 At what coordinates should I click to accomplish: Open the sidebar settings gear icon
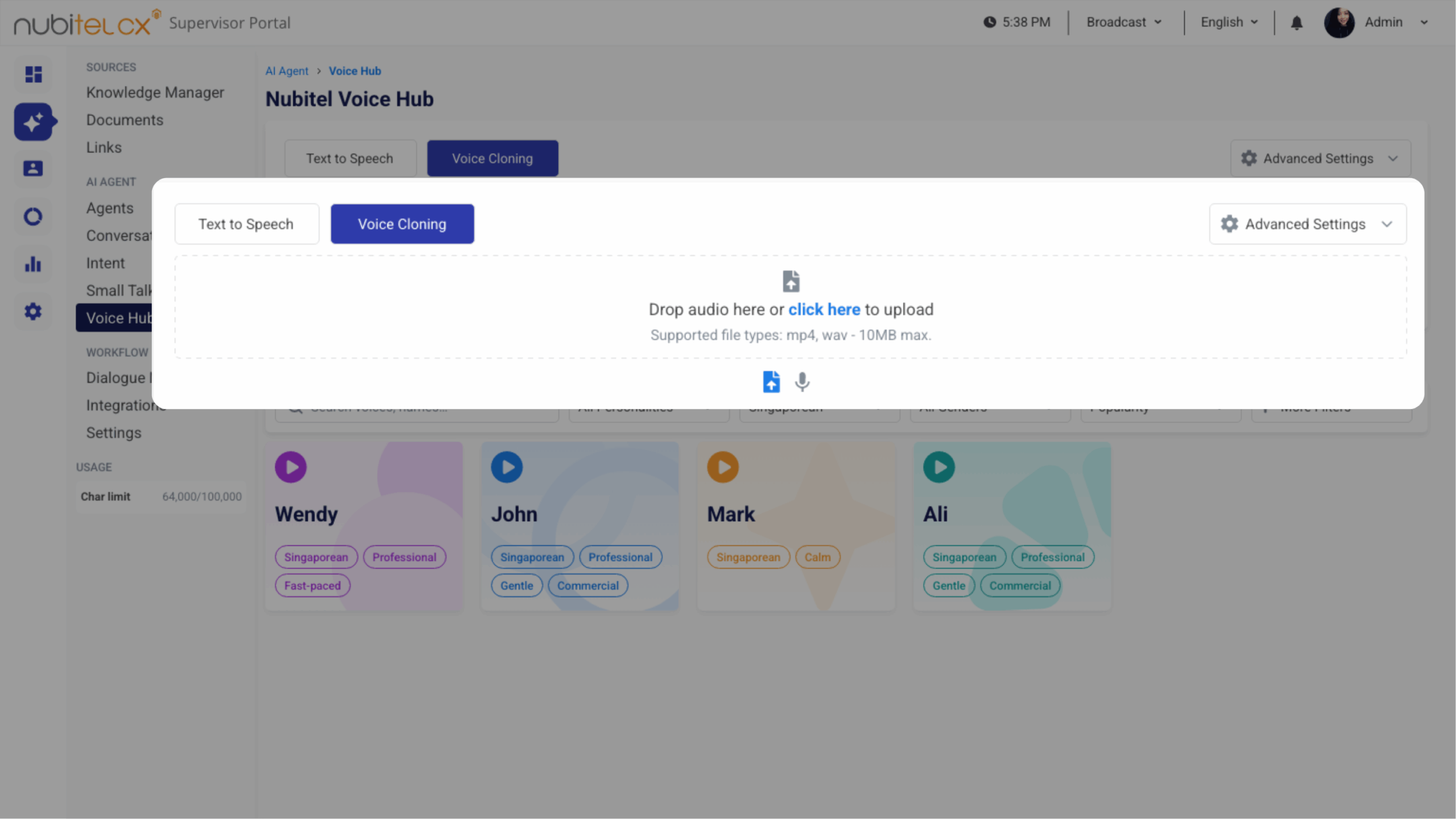(33, 311)
